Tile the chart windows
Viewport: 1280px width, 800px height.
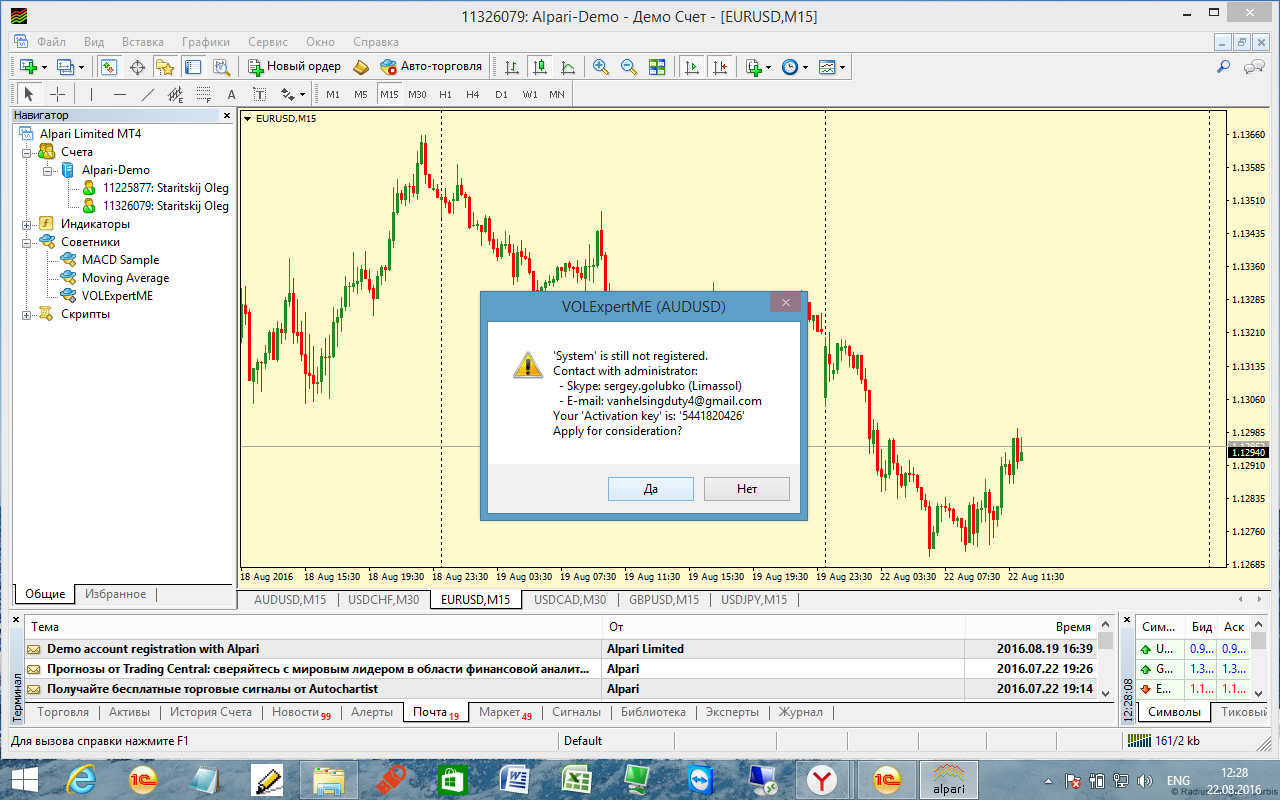coord(657,67)
